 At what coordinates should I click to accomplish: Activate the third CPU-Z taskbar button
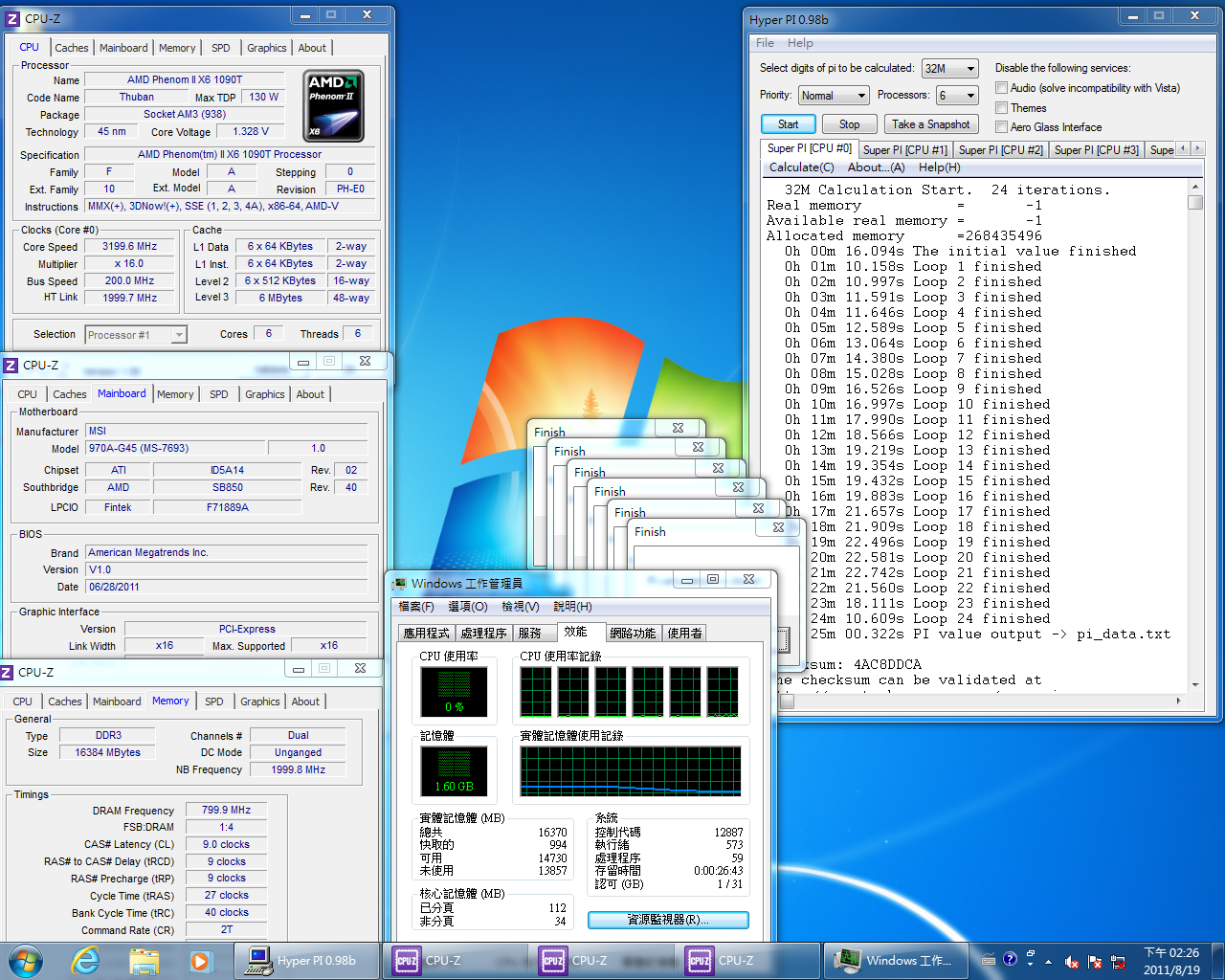point(748,960)
